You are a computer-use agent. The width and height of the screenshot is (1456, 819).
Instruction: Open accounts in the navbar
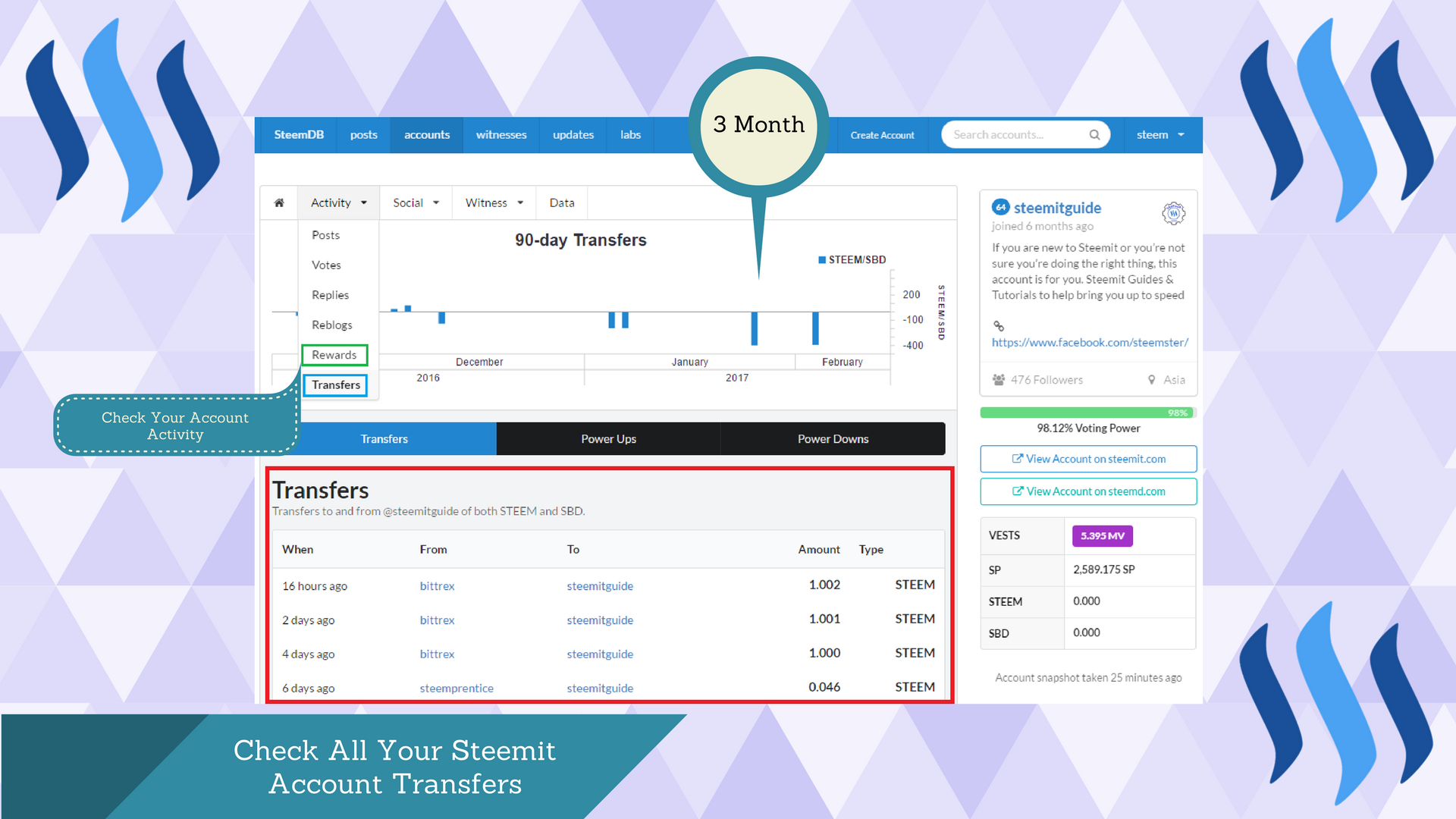coord(427,135)
